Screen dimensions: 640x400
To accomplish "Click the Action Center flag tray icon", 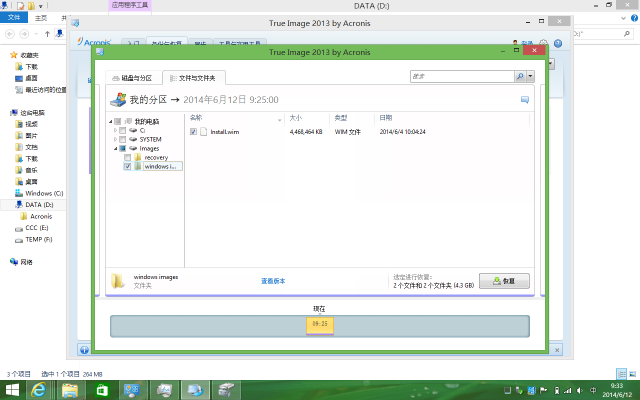I will click(543, 391).
